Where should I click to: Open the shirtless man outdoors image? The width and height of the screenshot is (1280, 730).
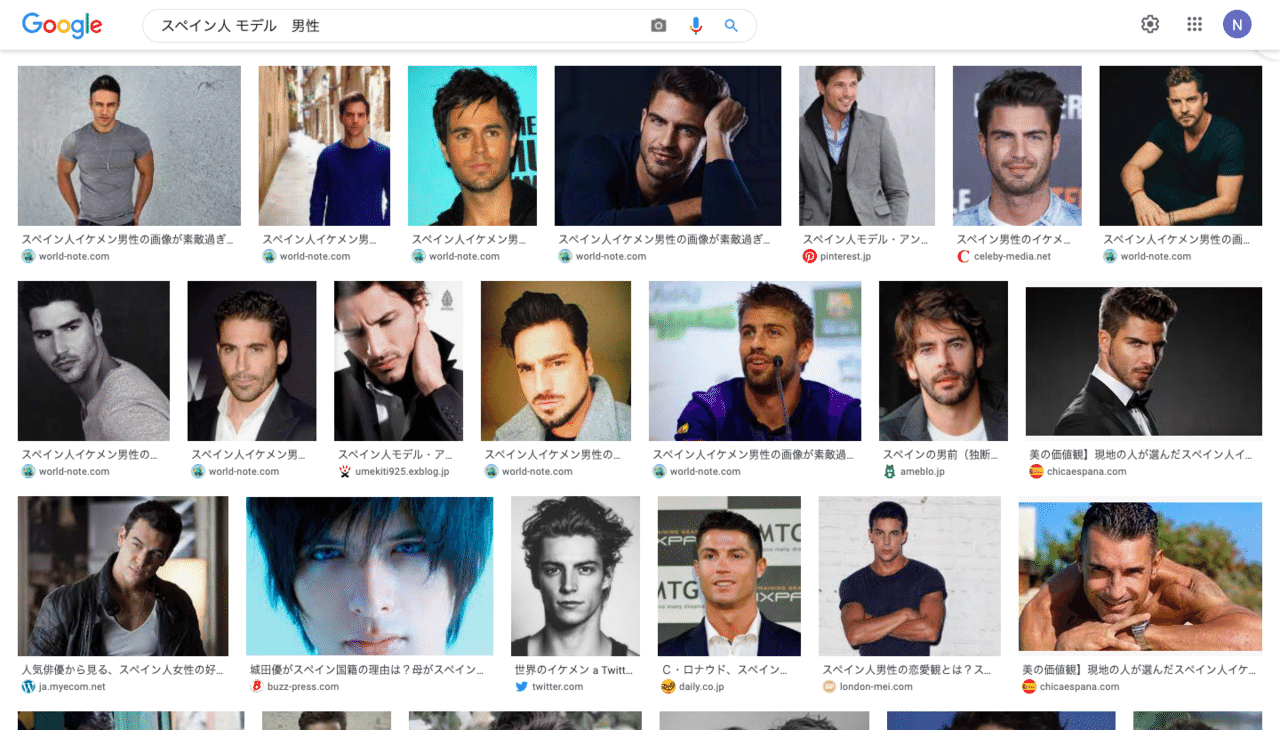coord(1140,576)
